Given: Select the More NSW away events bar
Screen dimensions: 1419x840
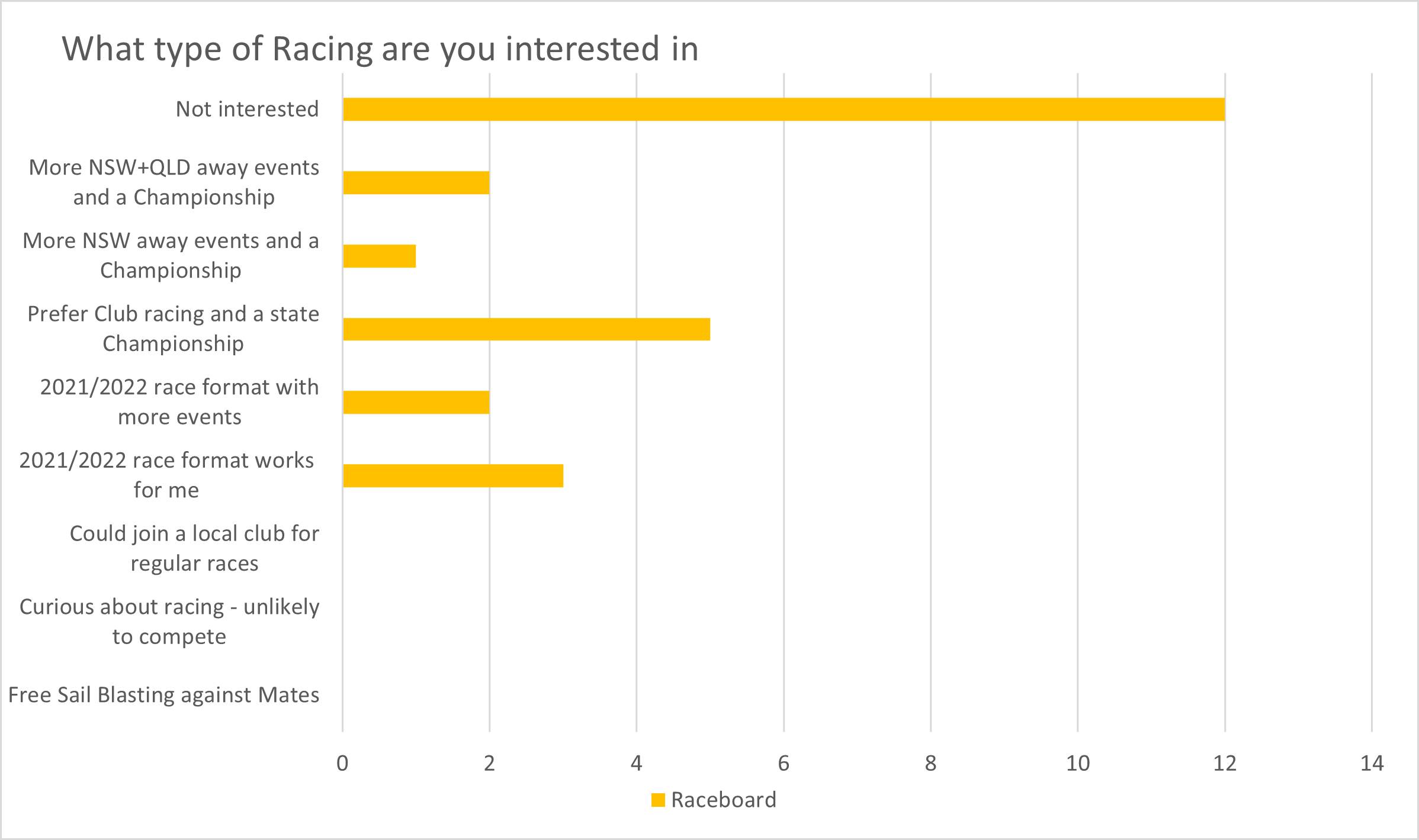Looking at the screenshot, I should pyautogui.click(x=379, y=256).
